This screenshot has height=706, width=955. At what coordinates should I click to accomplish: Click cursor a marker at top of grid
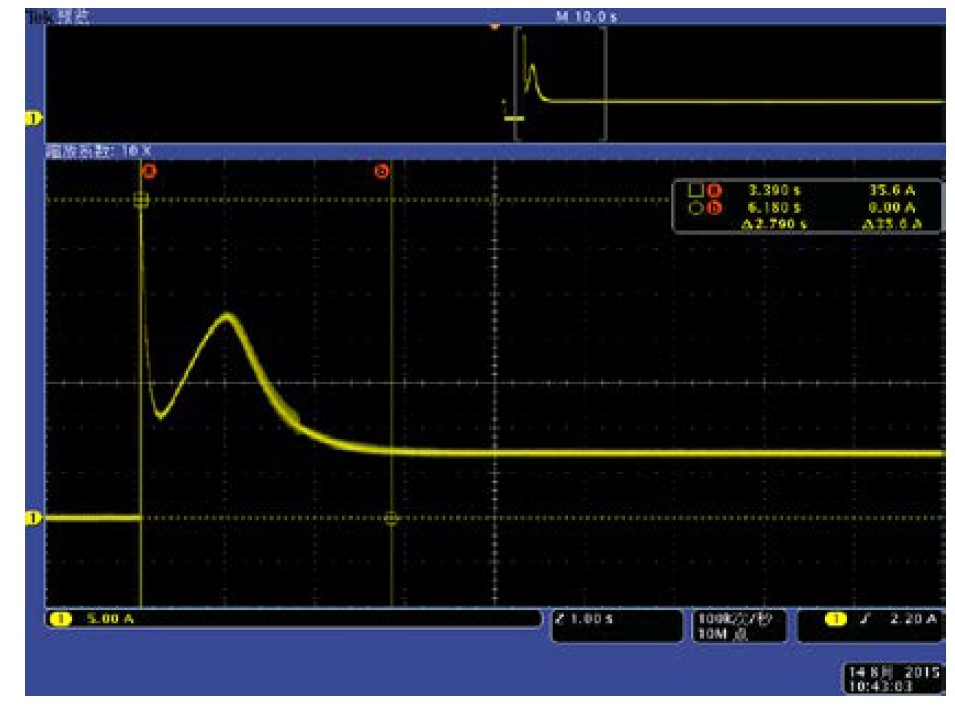pyautogui.click(x=150, y=171)
